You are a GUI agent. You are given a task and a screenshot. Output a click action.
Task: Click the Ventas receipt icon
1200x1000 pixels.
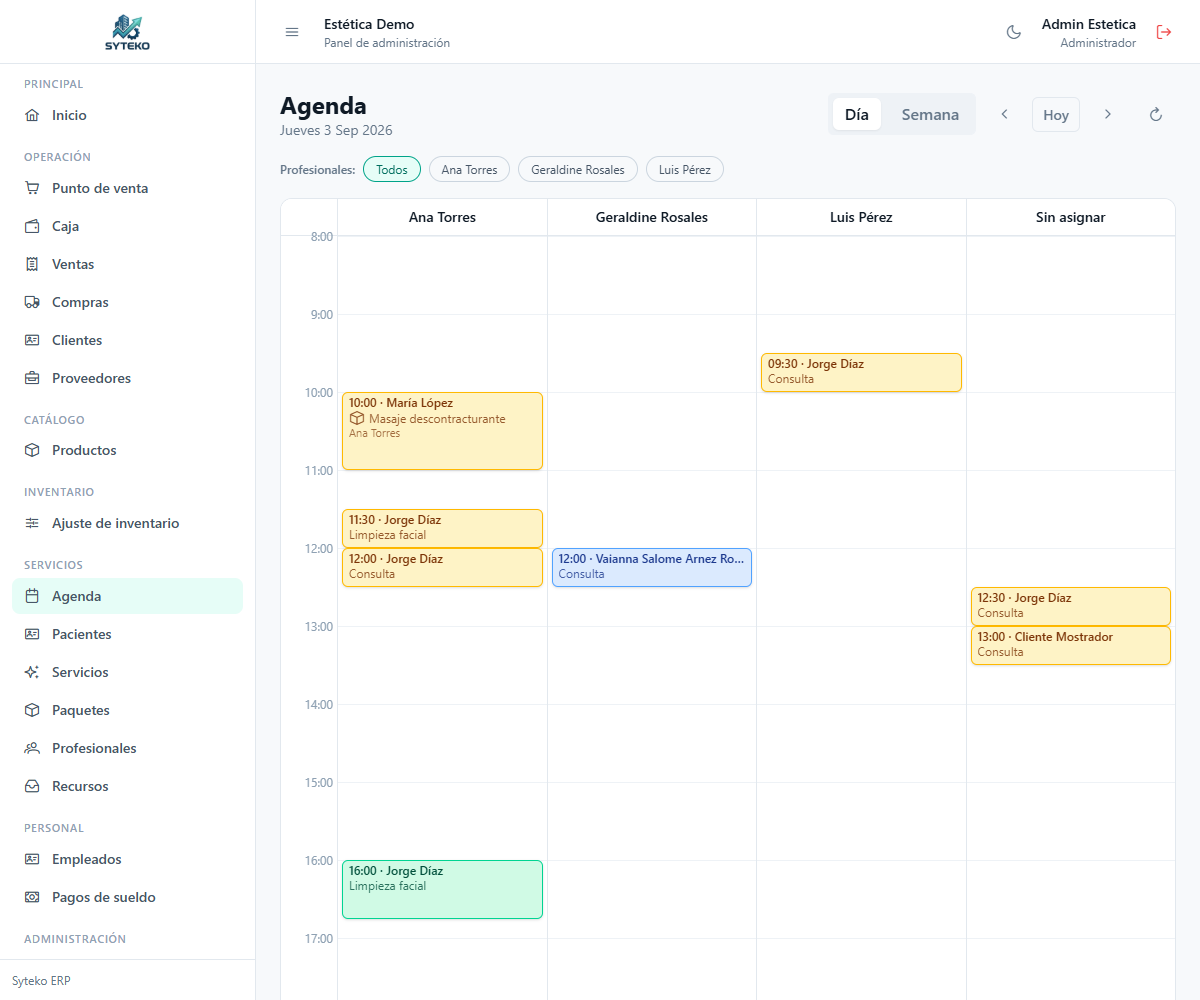tap(32, 264)
